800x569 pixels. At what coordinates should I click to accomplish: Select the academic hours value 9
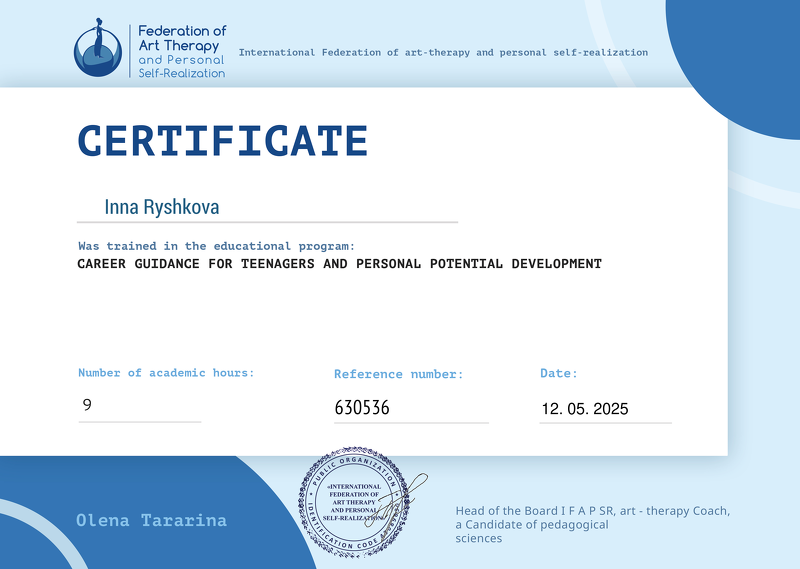pos(87,406)
